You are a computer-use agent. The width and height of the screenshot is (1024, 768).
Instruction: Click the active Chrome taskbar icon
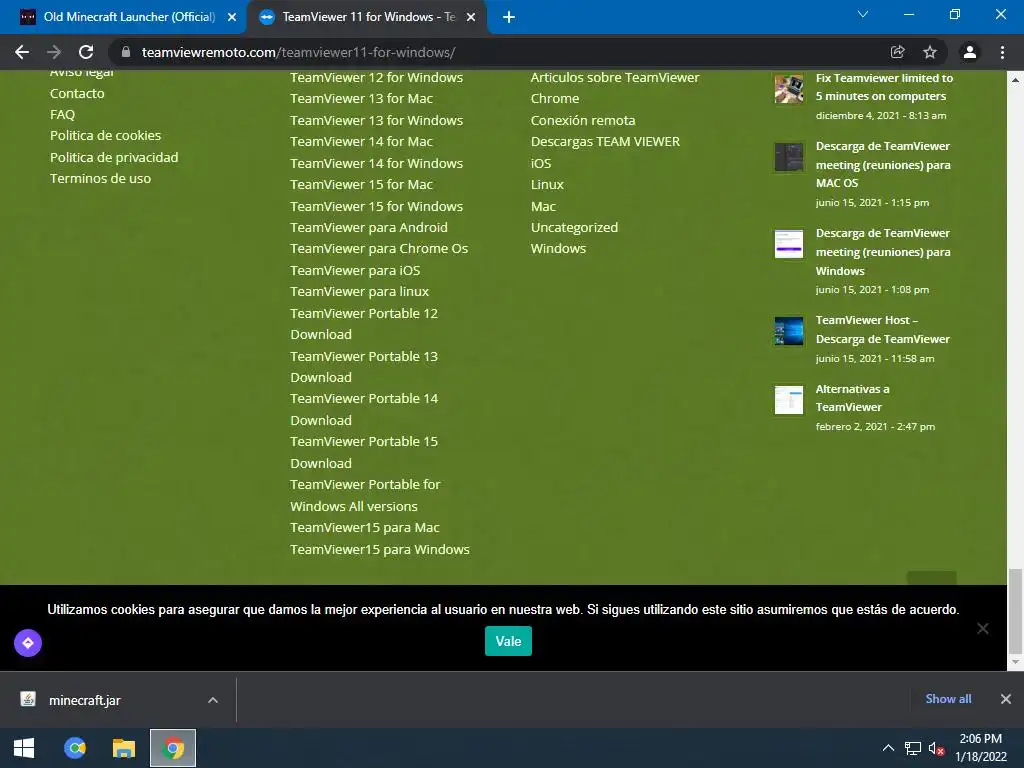pos(173,748)
